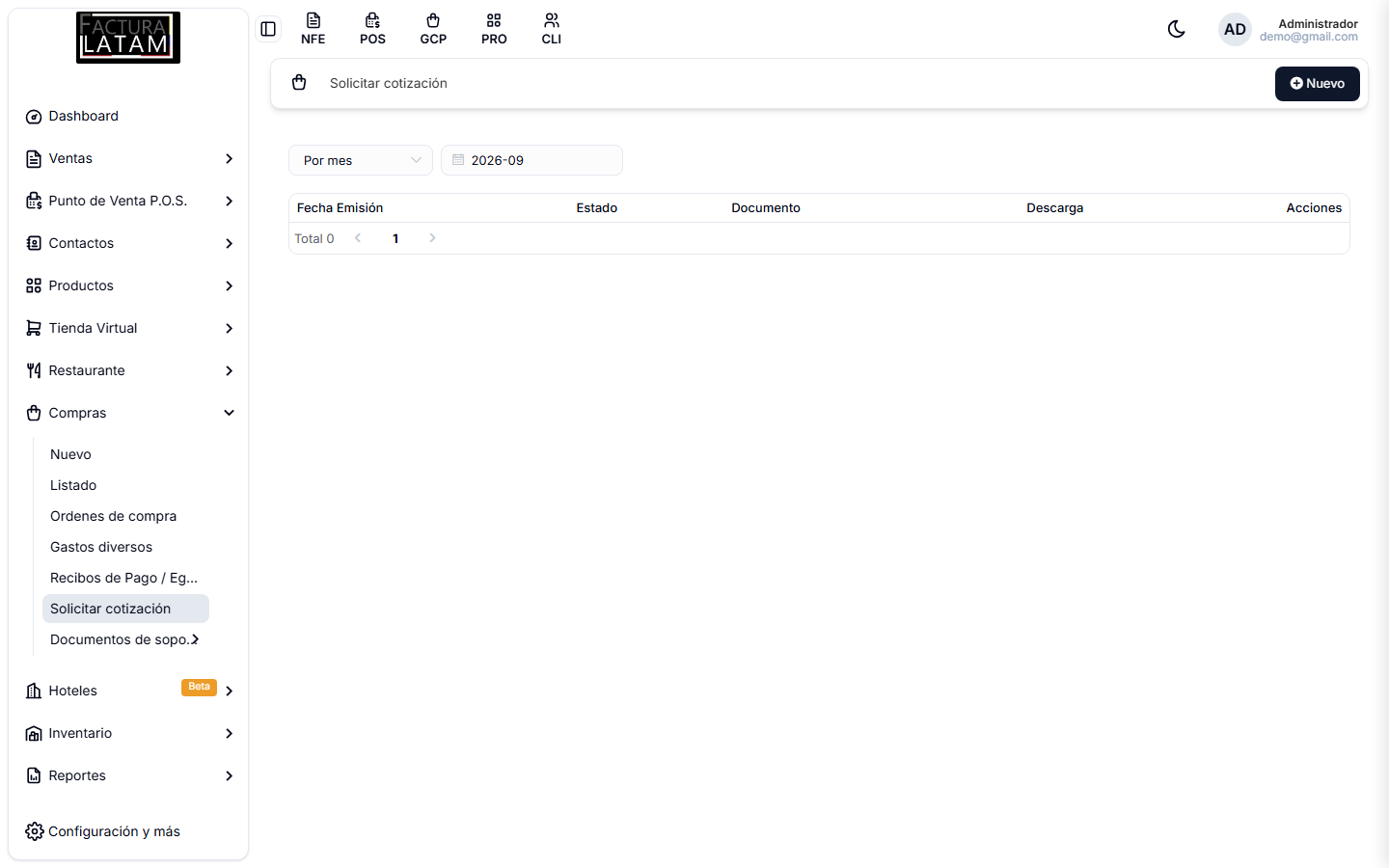This screenshot has width=1389, height=868.
Task: Expand the Inventario chevron
Action: pyautogui.click(x=229, y=733)
